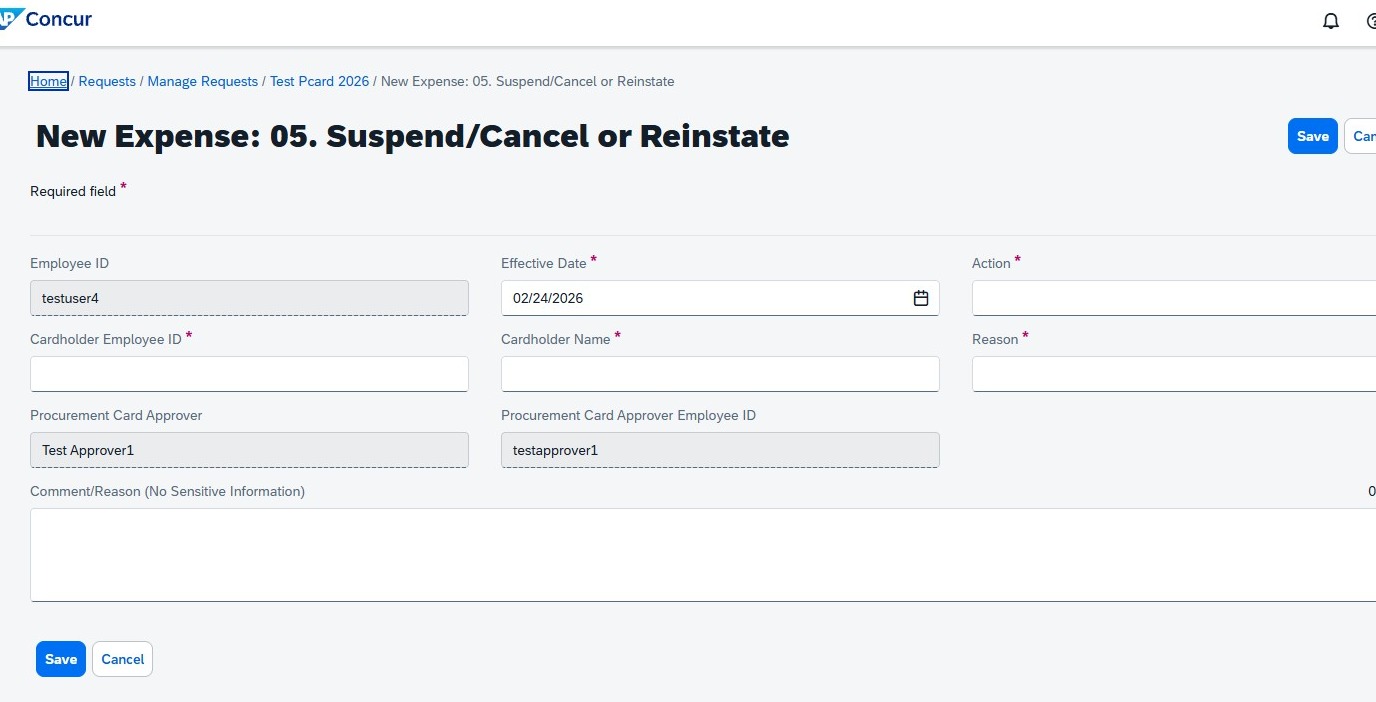Click the Procurement Card Approver field
The width and height of the screenshot is (1376, 702).
pyautogui.click(x=249, y=450)
